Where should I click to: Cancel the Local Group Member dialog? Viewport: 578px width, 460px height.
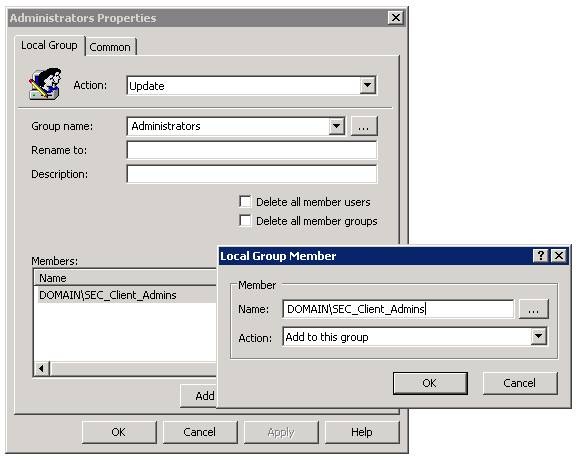520,383
